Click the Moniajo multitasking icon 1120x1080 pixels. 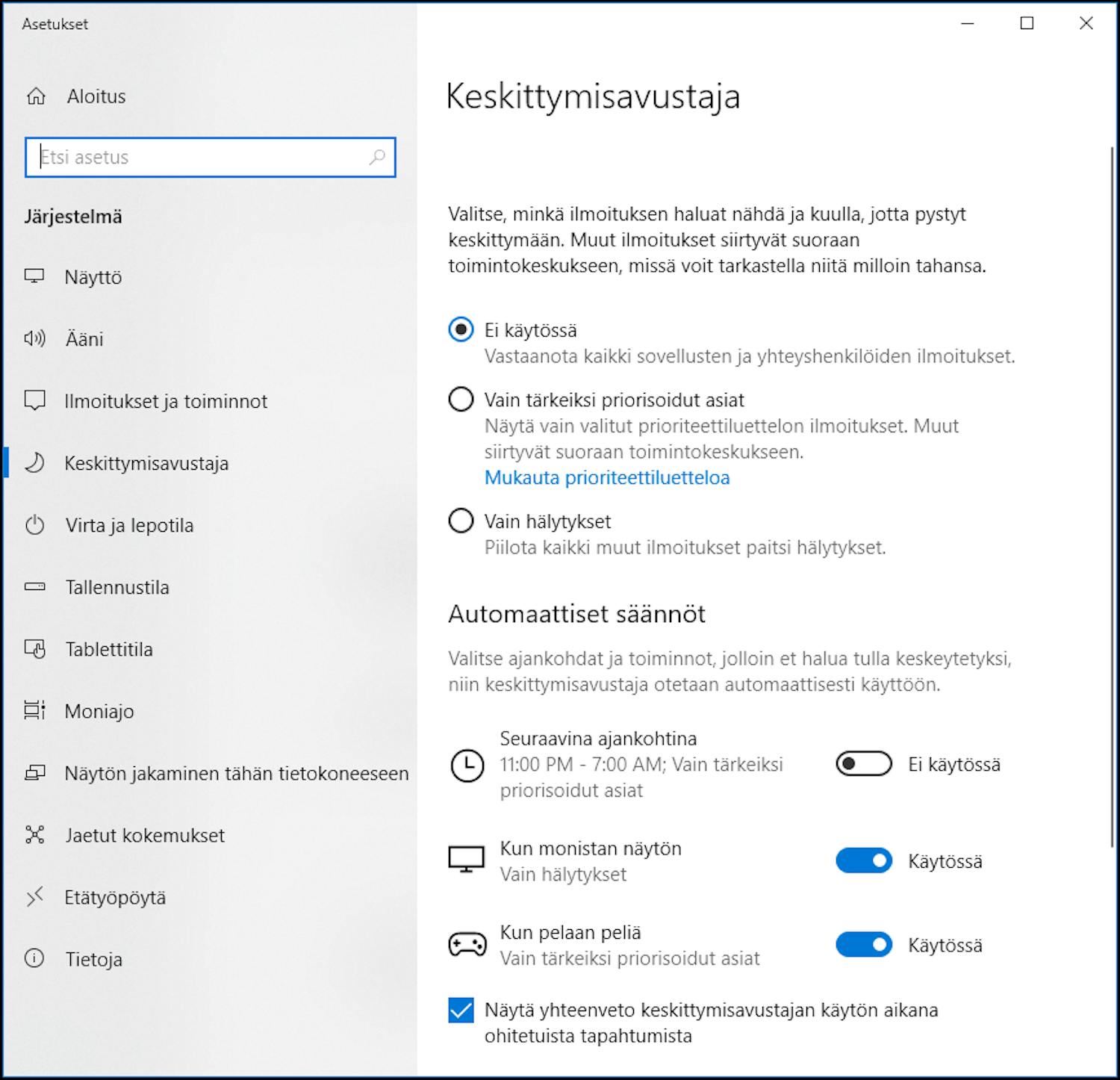coord(35,711)
